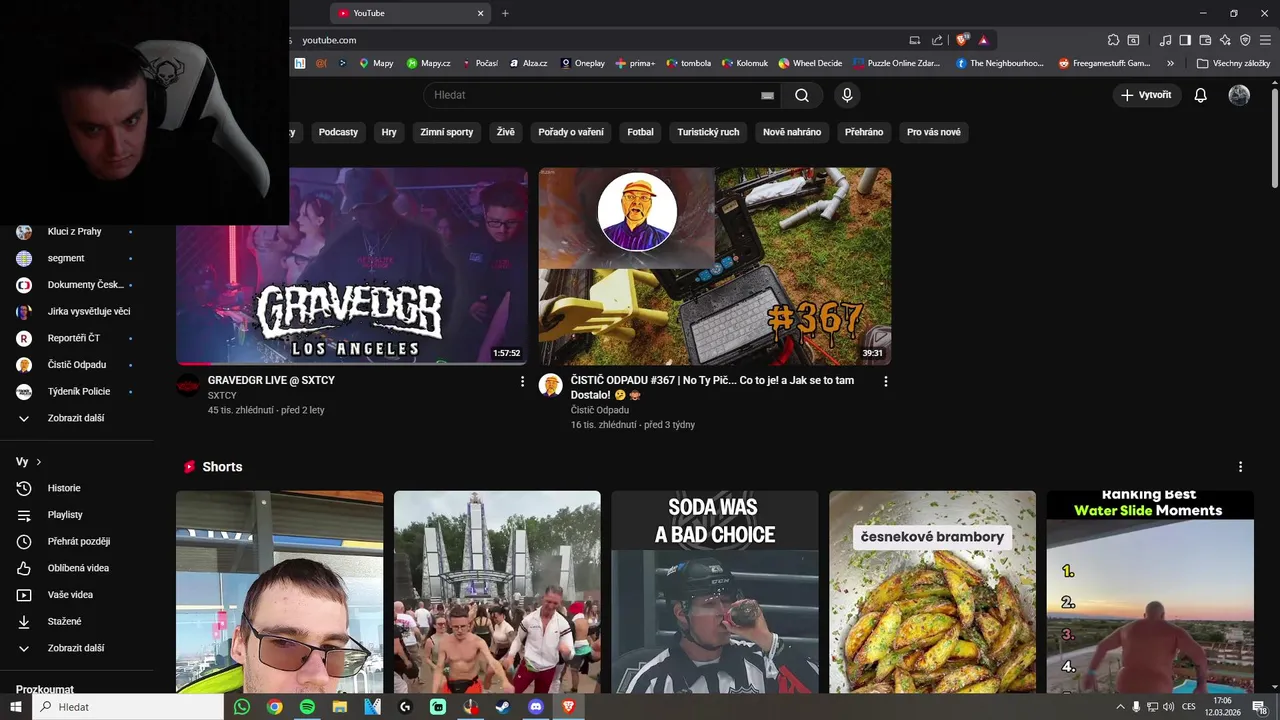Filter by Fotbal chip
This screenshot has height=720, width=1280.
tap(640, 132)
